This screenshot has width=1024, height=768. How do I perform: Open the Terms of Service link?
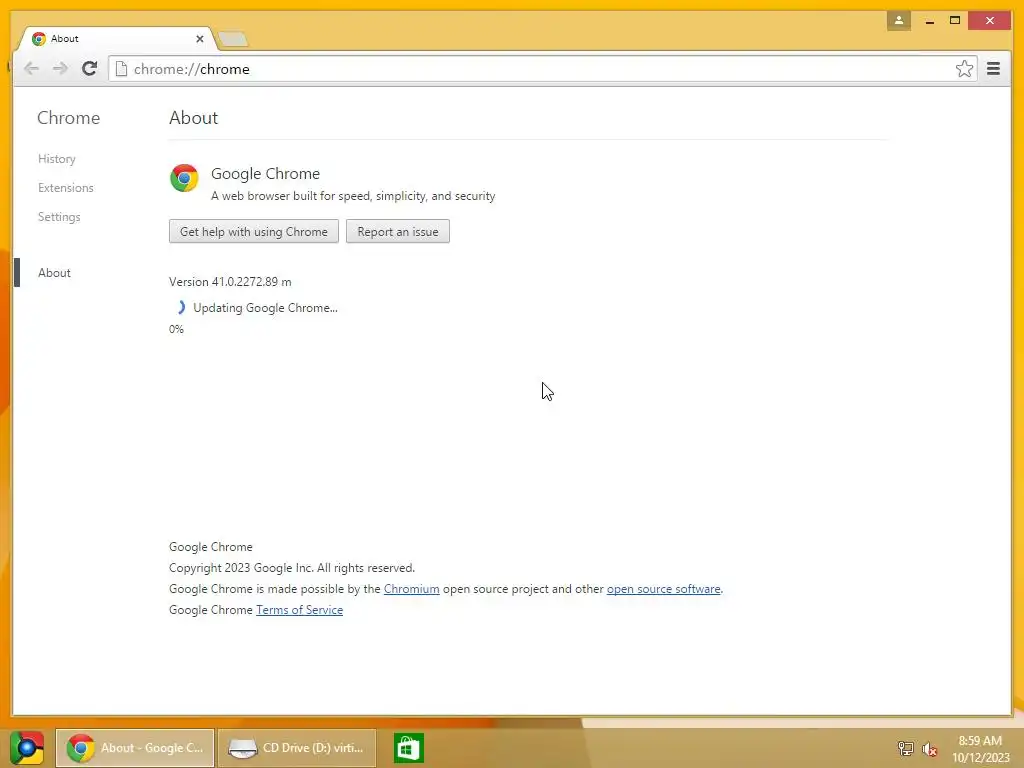click(299, 610)
